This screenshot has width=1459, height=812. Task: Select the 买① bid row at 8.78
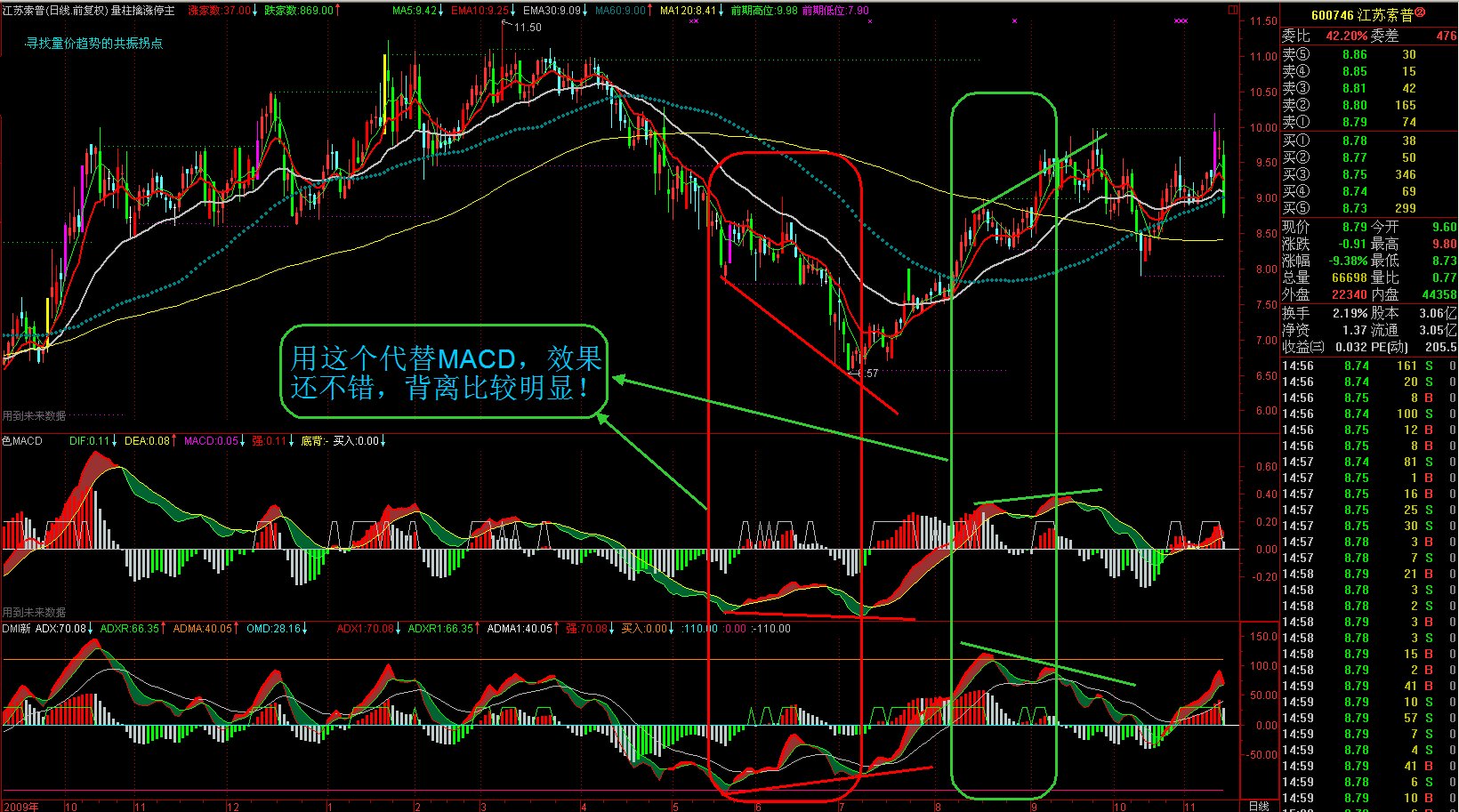(x=1368, y=141)
